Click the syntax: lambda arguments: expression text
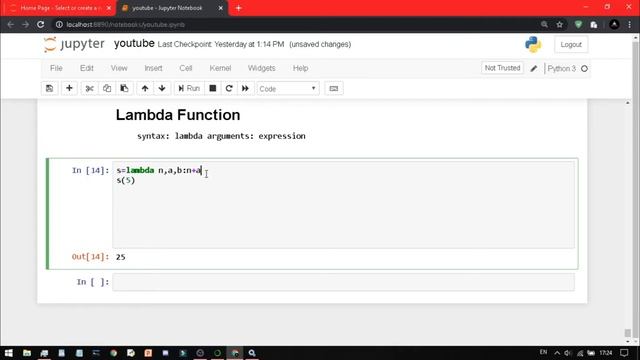Viewport: 640px width, 360px height. point(221,136)
